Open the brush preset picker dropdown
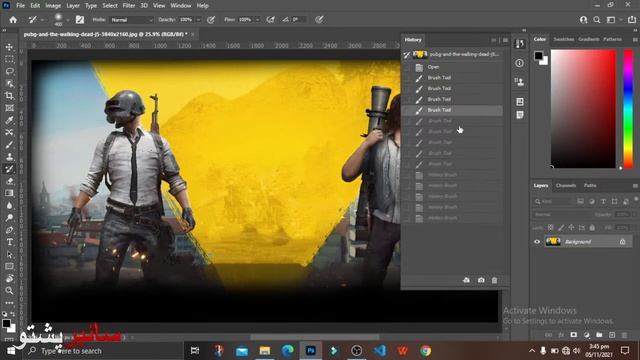Screen dimensions: 640x360 68,20
